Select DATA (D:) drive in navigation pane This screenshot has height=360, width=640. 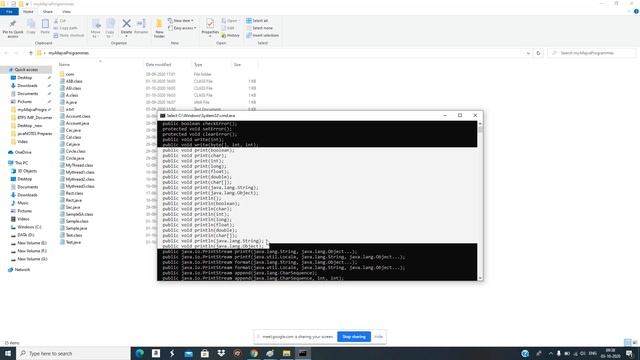click(26, 235)
